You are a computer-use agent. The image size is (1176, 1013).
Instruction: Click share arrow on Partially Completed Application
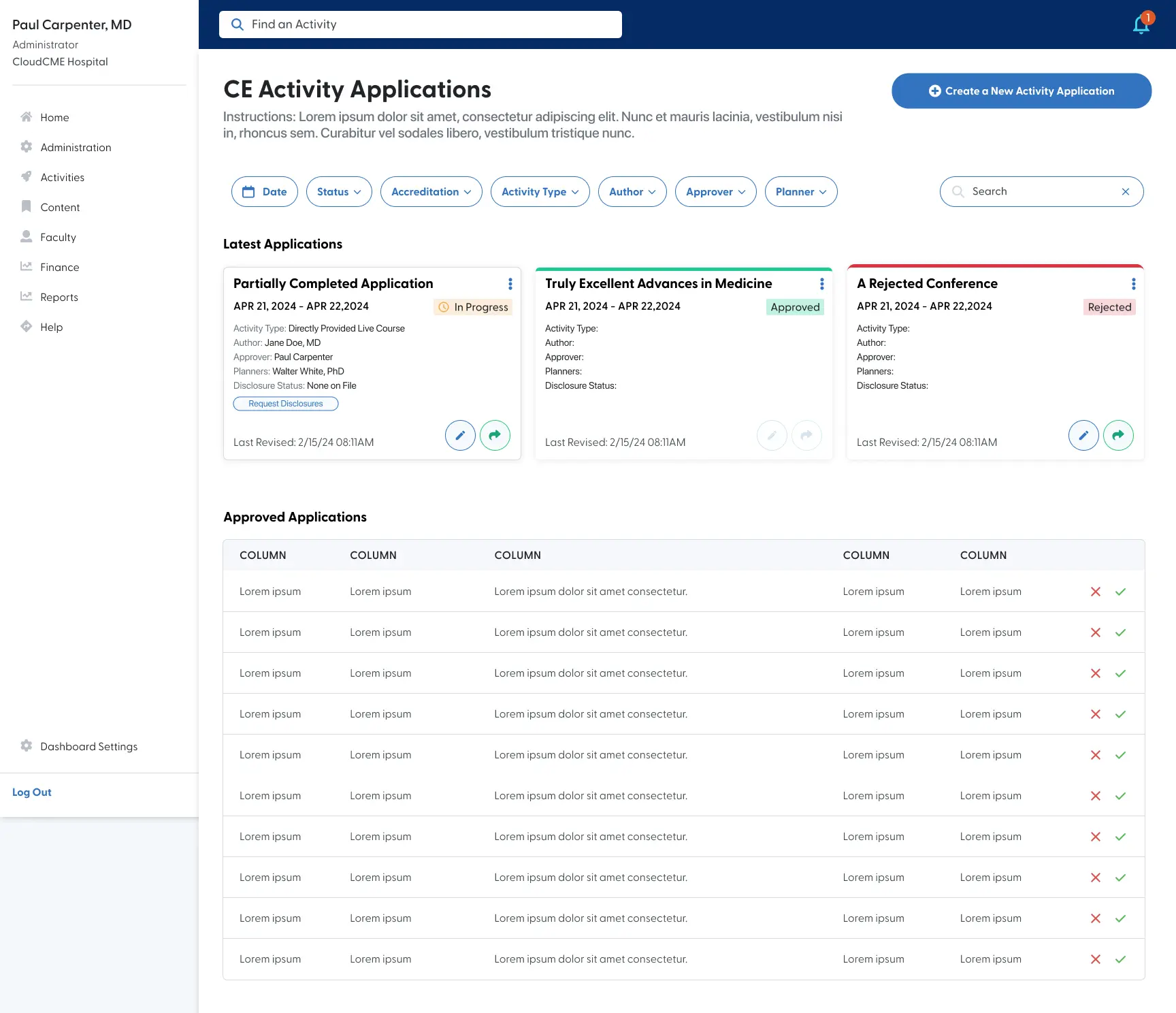[x=495, y=435]
